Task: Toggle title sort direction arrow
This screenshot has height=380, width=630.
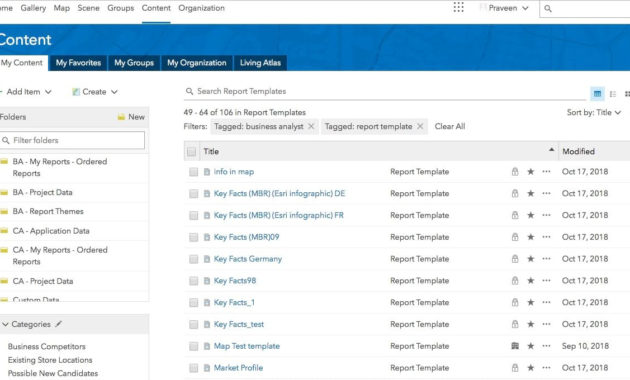Action: (552, 150)
